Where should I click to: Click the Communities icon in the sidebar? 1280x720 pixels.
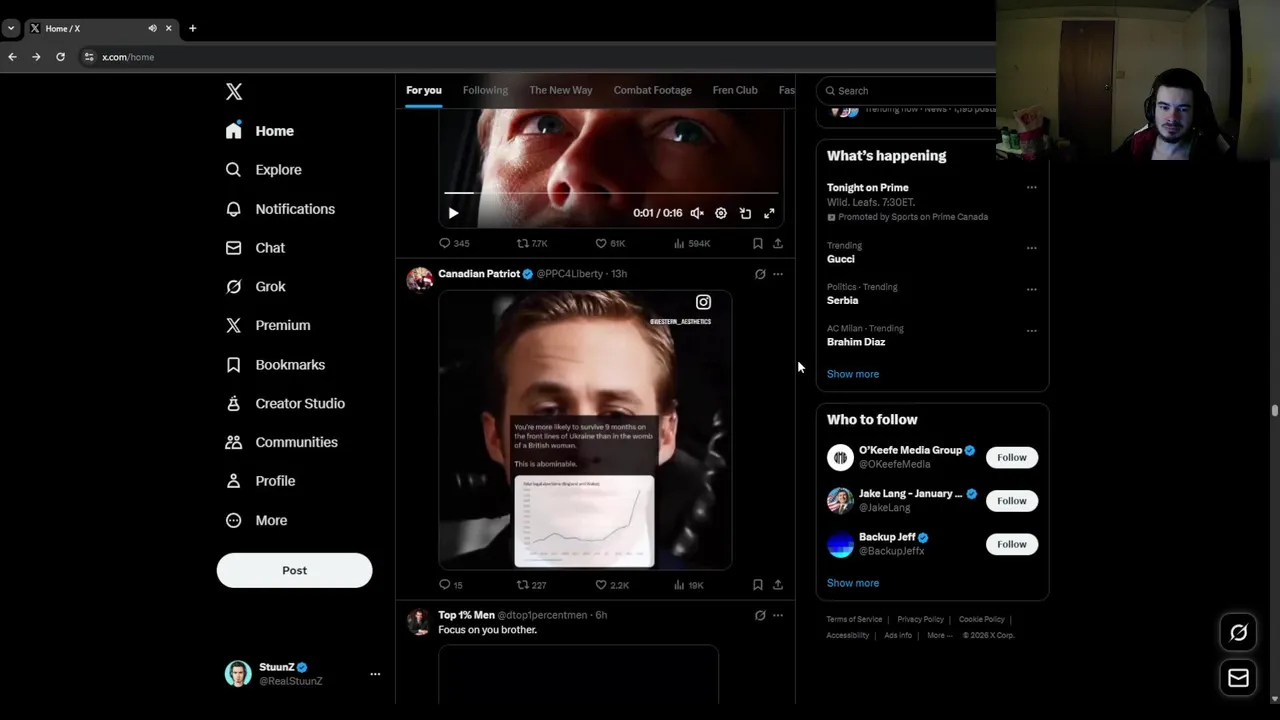(x=233, y=442)
